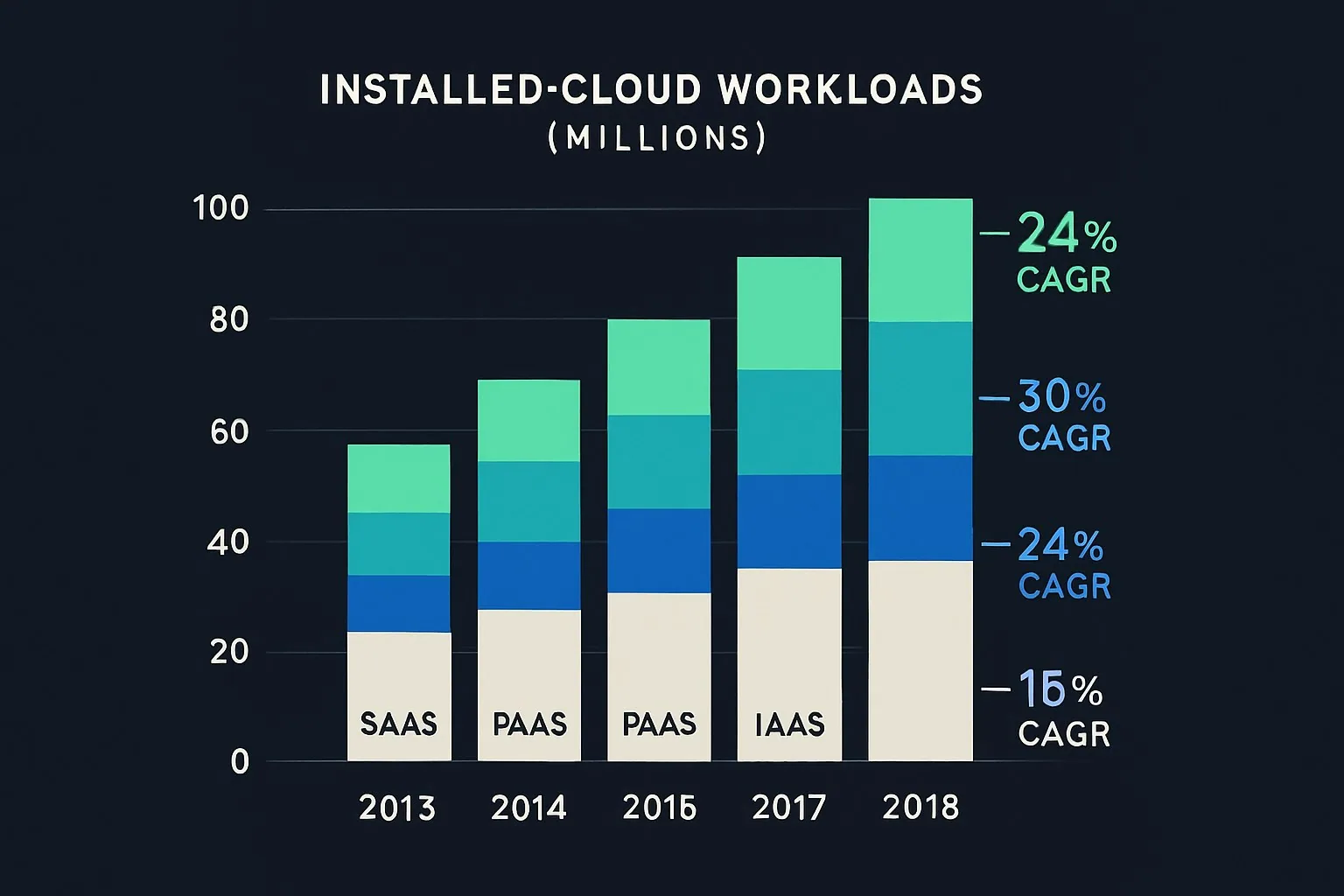Select the PAAS label in 2014 bar

click(x=529, y=724)
